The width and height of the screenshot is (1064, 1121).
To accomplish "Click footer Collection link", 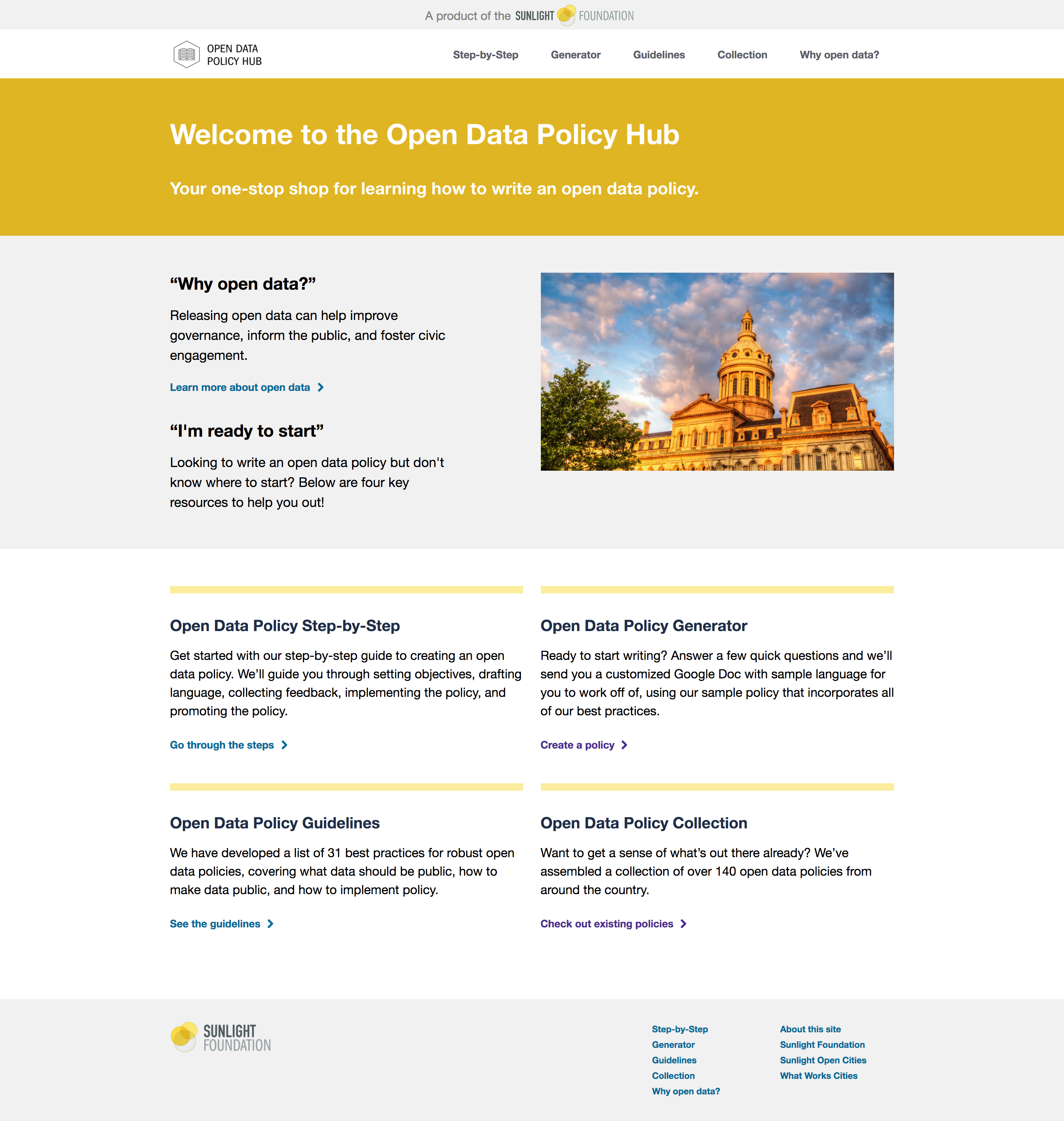I will click(x=673, y=1076).
